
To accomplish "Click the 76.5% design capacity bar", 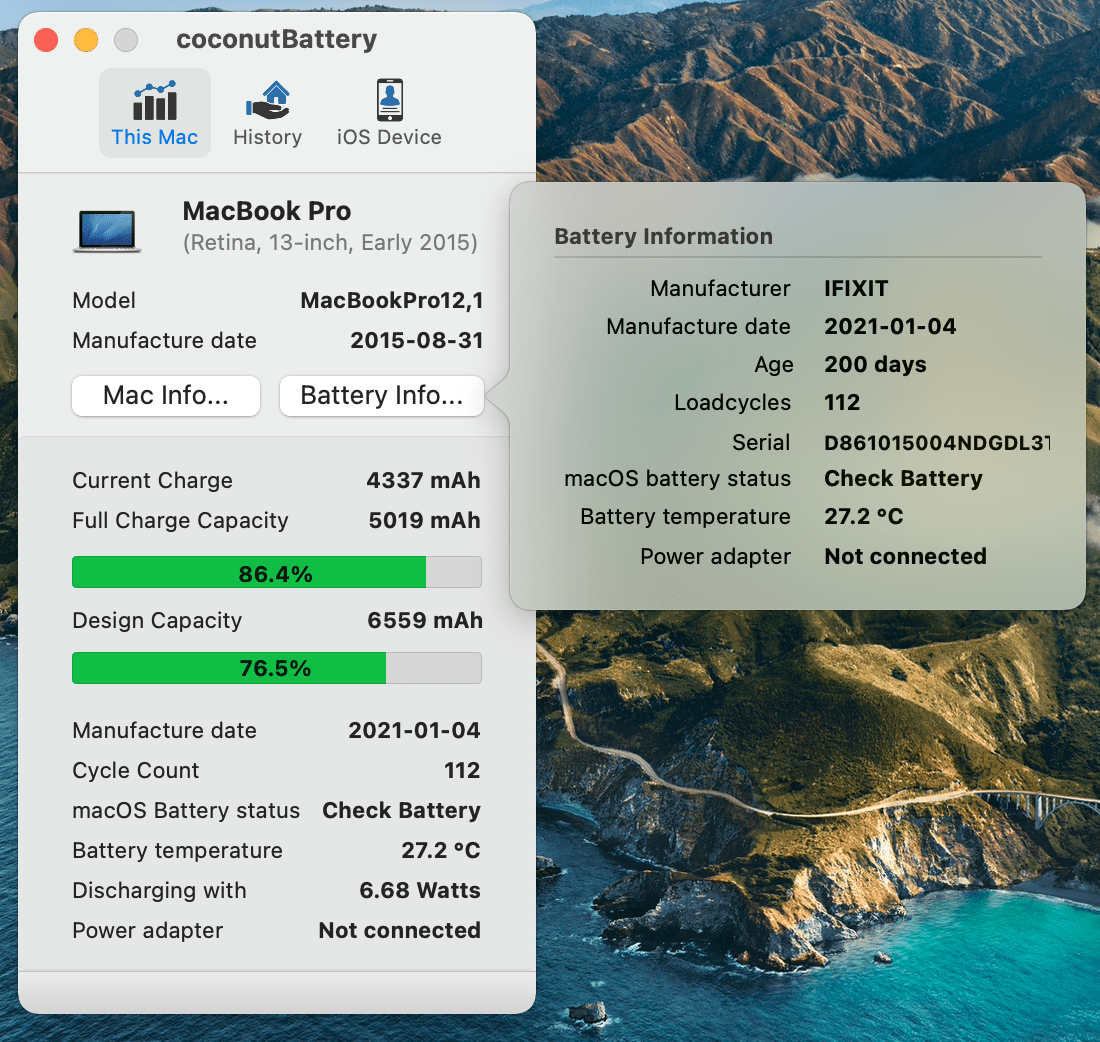I will tap(276, 668).
